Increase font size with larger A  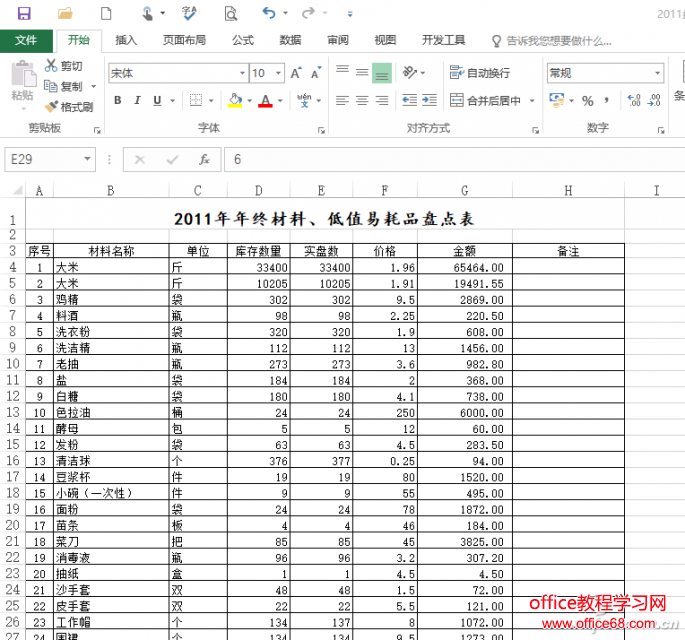click(296, 73)
